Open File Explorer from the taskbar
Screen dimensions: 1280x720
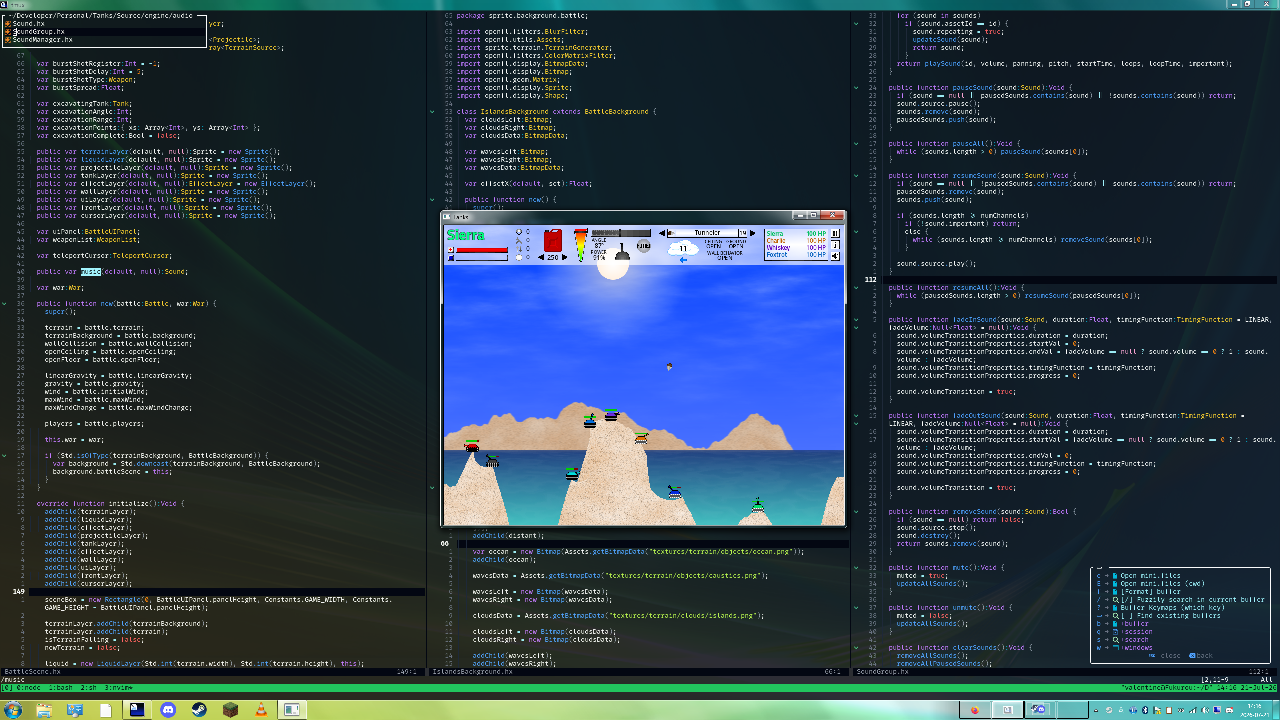coord(44,709)
